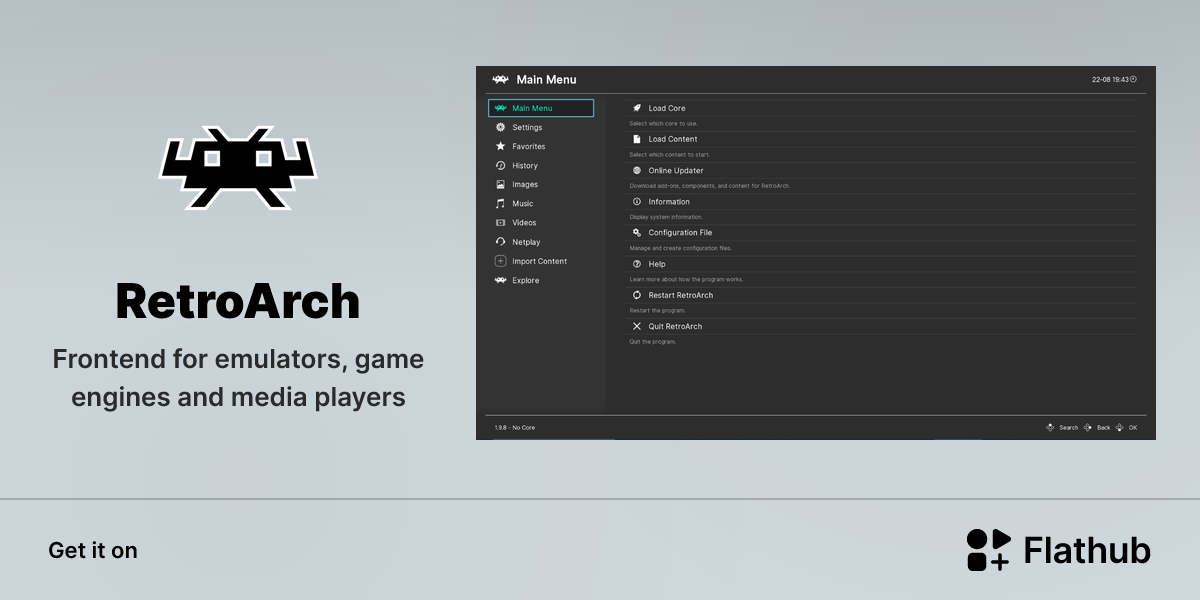Click the Netplay headset icon
Image resolution: width=1200 pixels, height=600 pixels.
tap(501, 242)
